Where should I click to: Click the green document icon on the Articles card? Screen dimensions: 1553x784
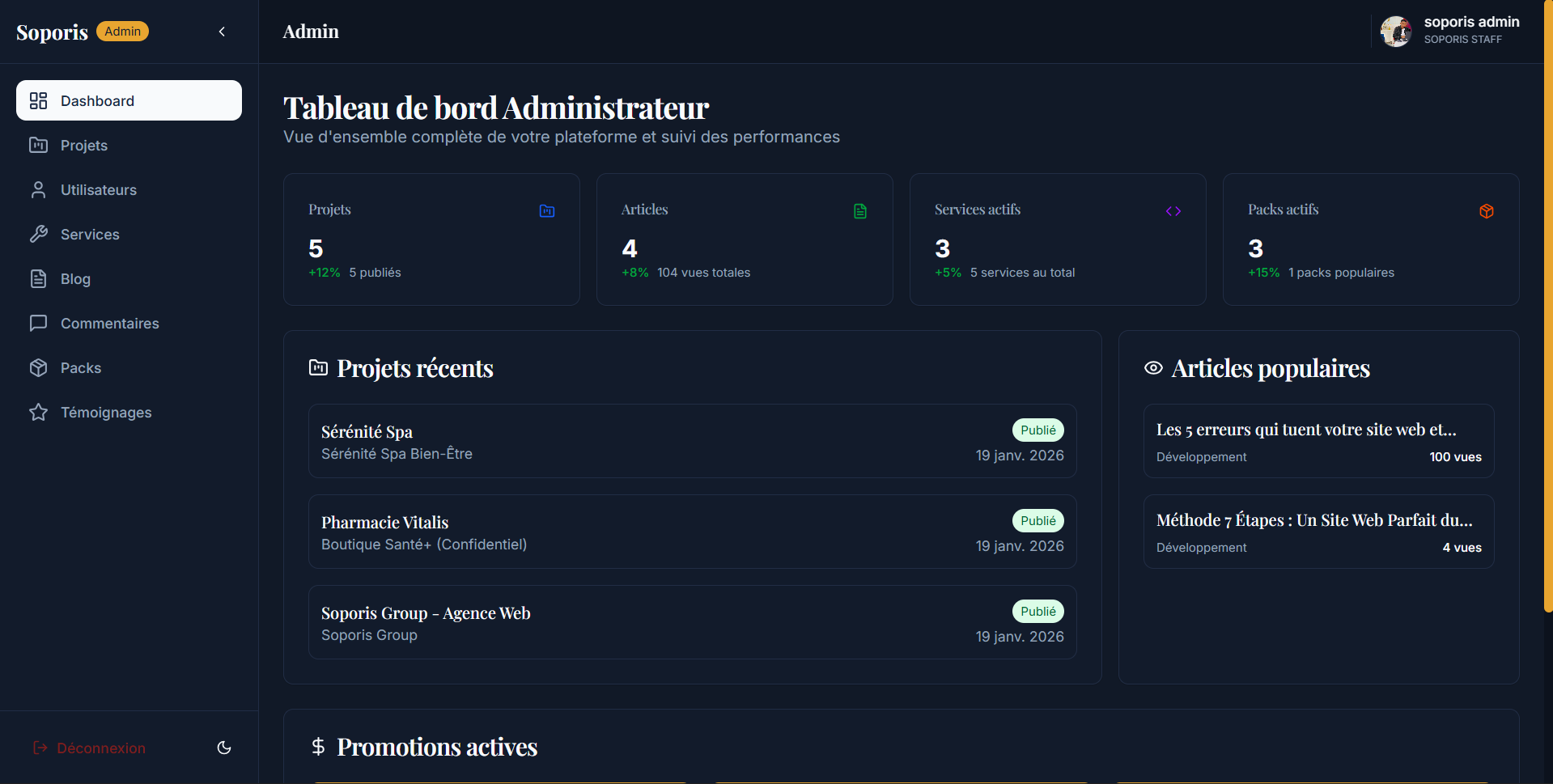(860, 211)
